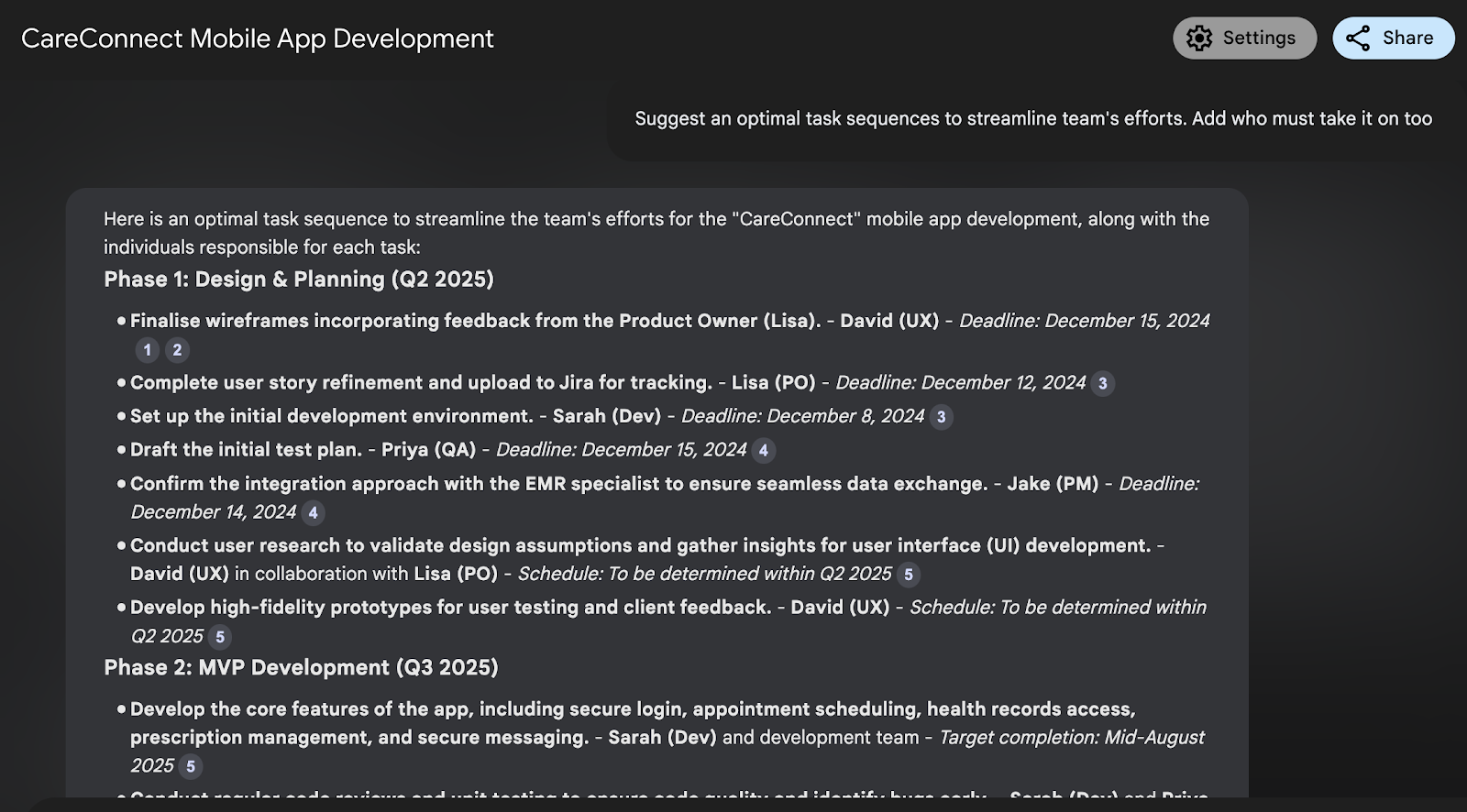Click the Share icon
Viewport: 1467px width, 812px height.
click(x=1358, y=38)
